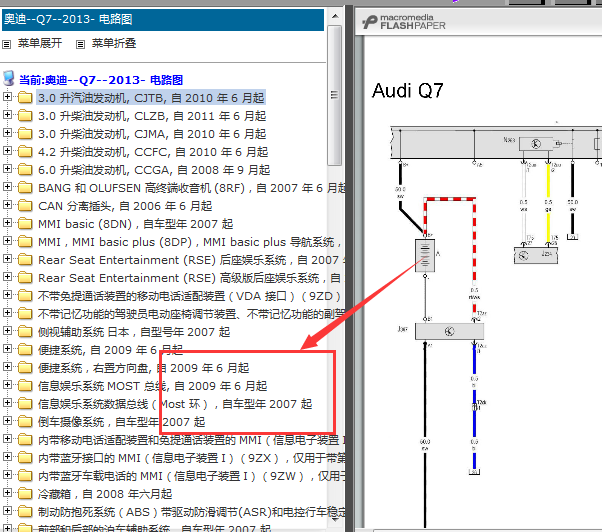Open 便捷系统，右置方向盘 entry
The width and height of the screenshot is (602, 532).
point(143,368)
